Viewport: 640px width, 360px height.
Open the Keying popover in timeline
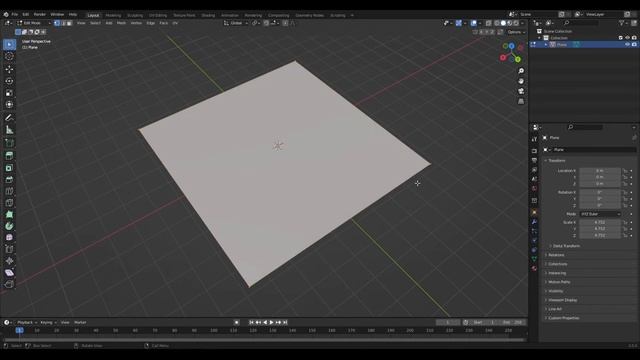tap(48, 322)
